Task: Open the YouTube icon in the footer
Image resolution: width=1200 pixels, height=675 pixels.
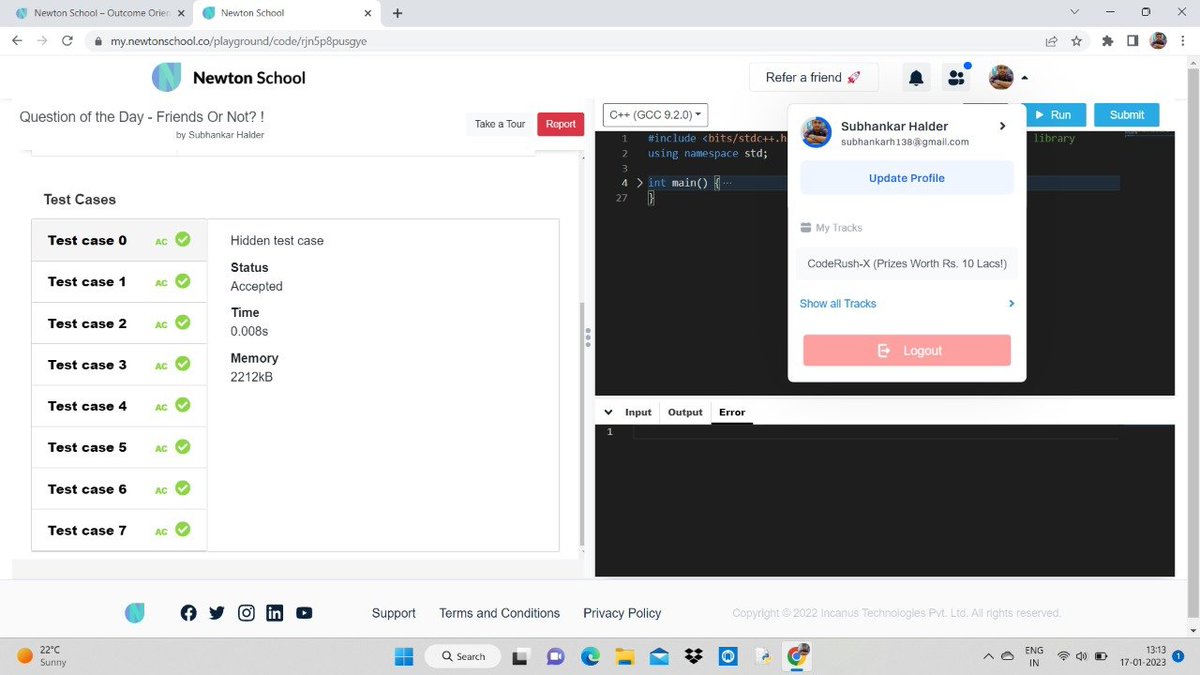Action: (x=303, y=613)
